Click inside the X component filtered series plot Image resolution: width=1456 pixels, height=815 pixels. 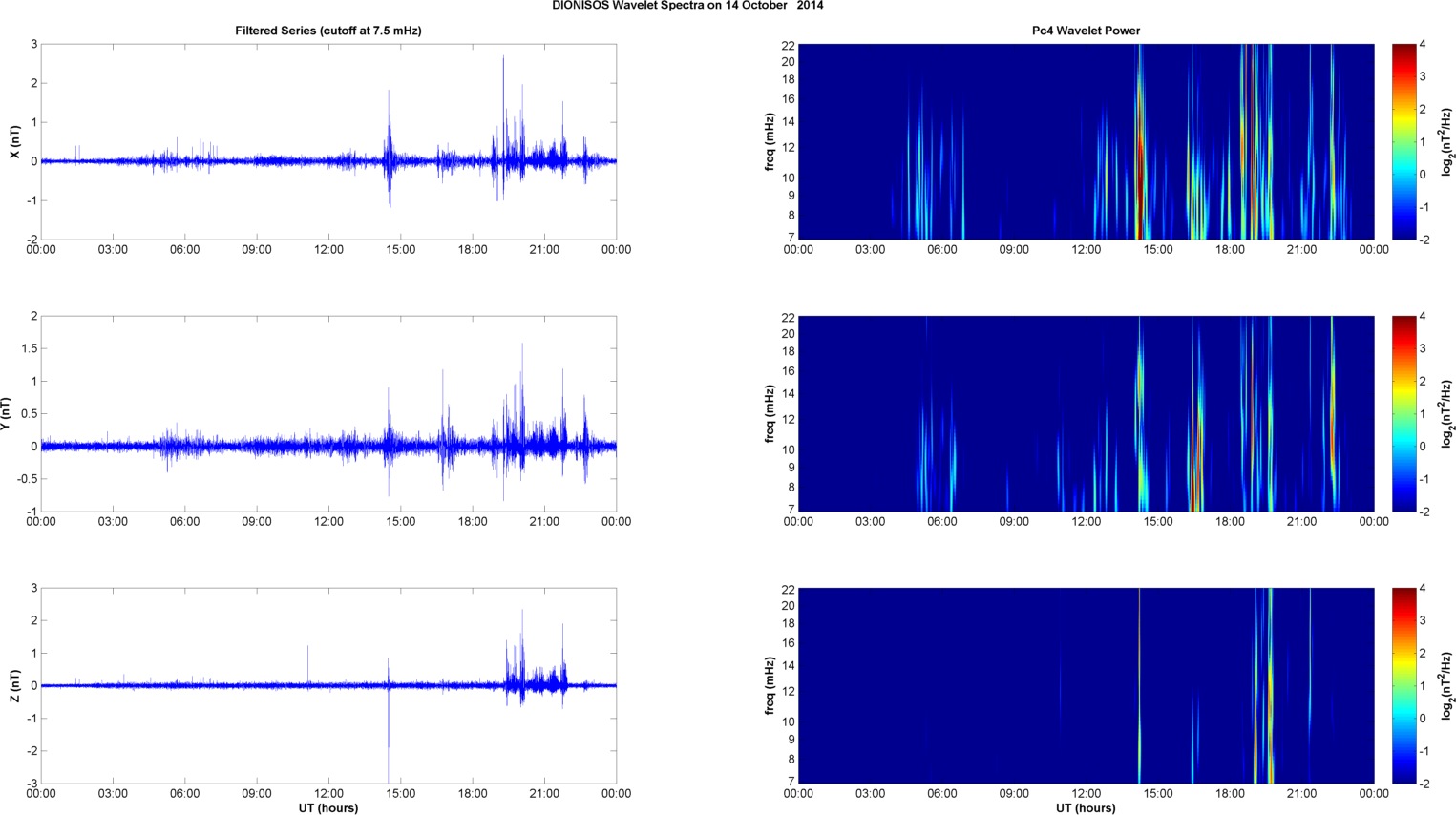(x=328, y=142)
